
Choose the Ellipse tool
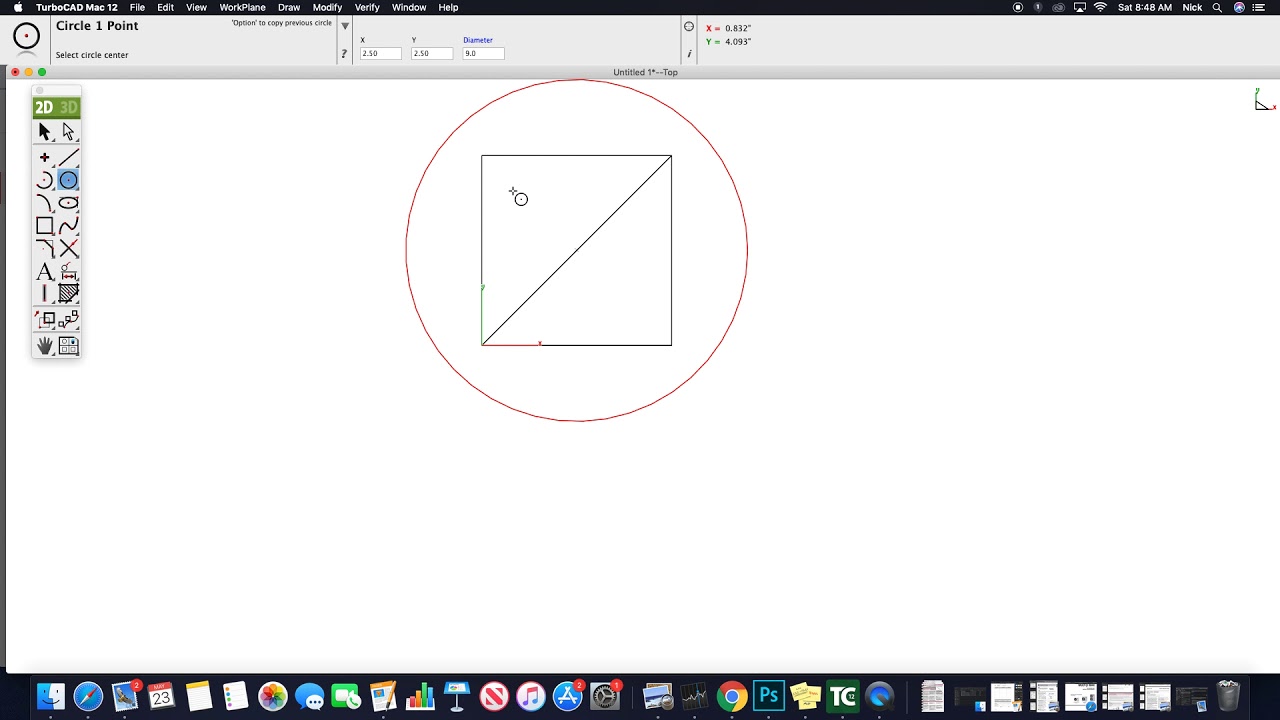point(68,203)
